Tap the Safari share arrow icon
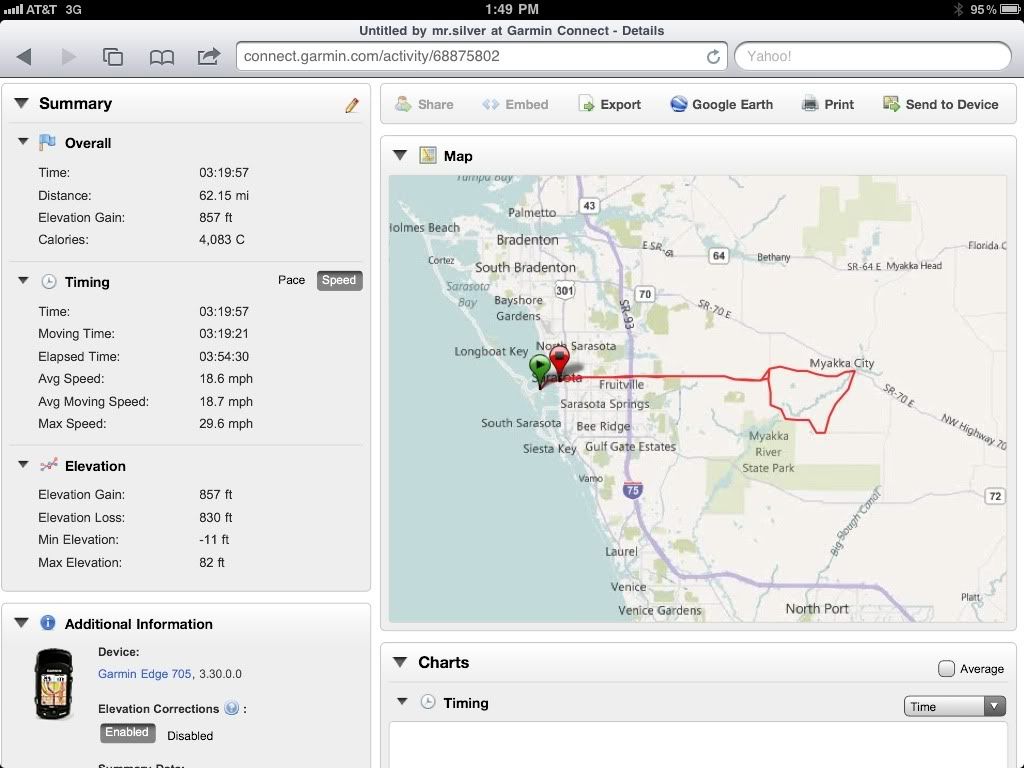This screenshot has width=1024, height=768. click(x=208, y=57)
